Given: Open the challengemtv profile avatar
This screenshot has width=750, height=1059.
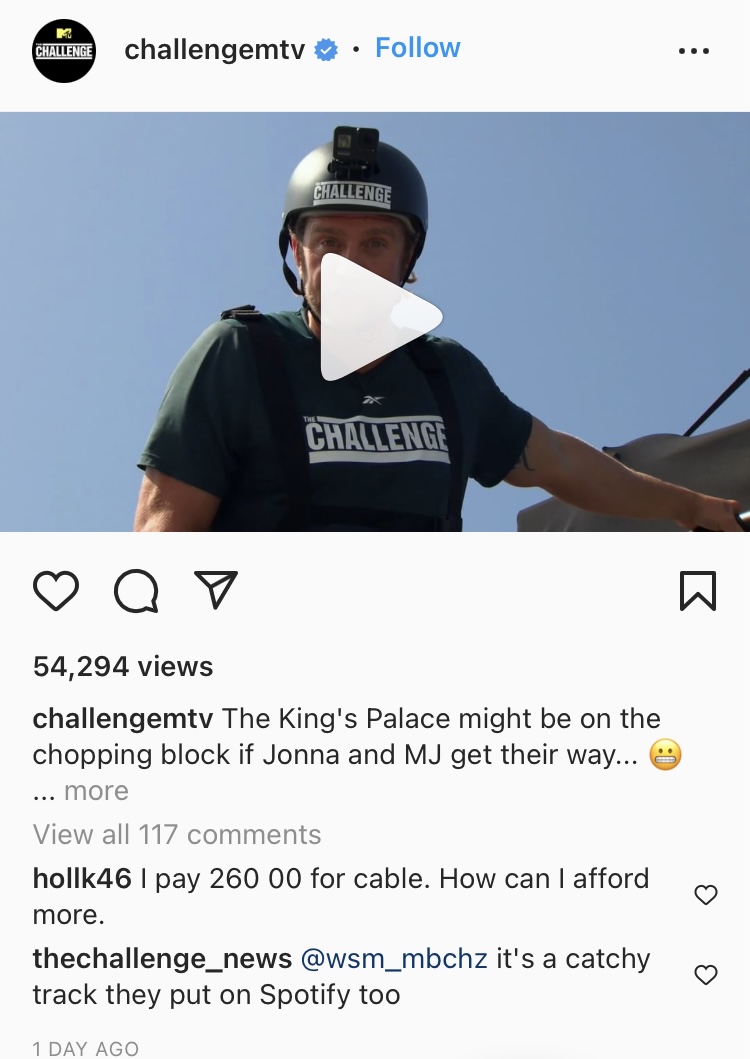Looking at the screenshot, I should (64, 51).
